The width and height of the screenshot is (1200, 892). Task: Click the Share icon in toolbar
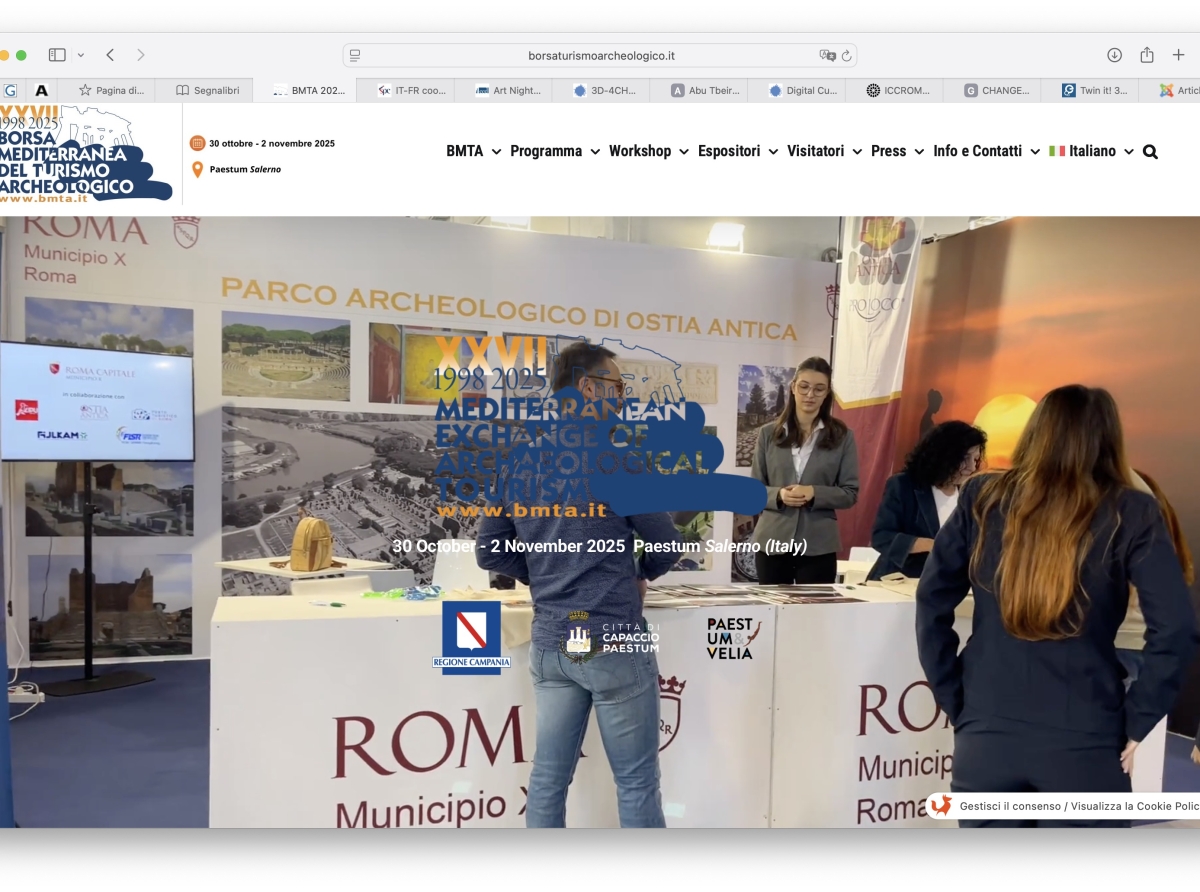click(x=1146, y=55)
